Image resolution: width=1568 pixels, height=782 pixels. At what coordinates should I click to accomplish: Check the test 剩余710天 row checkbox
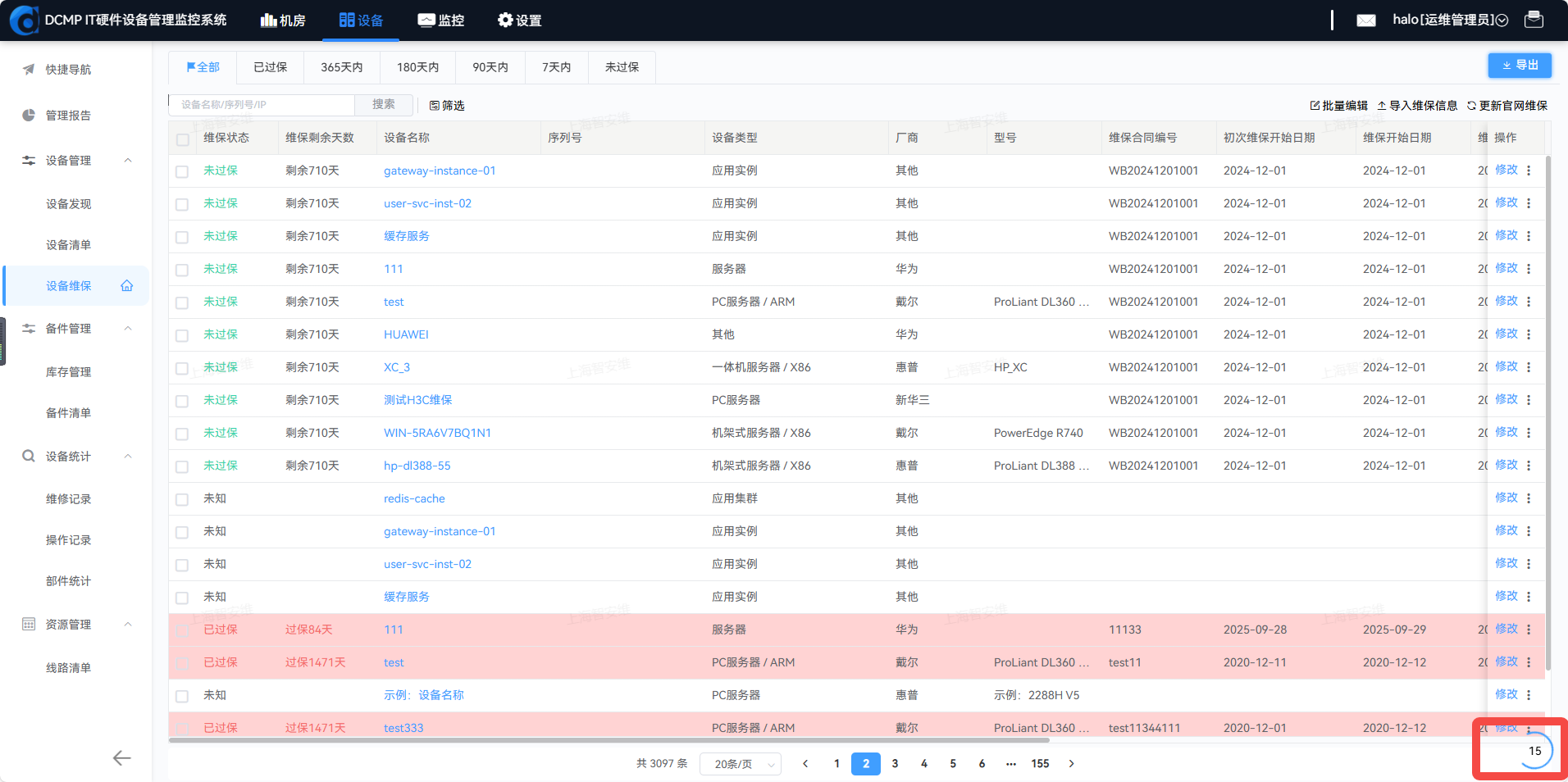coord(182,302)
